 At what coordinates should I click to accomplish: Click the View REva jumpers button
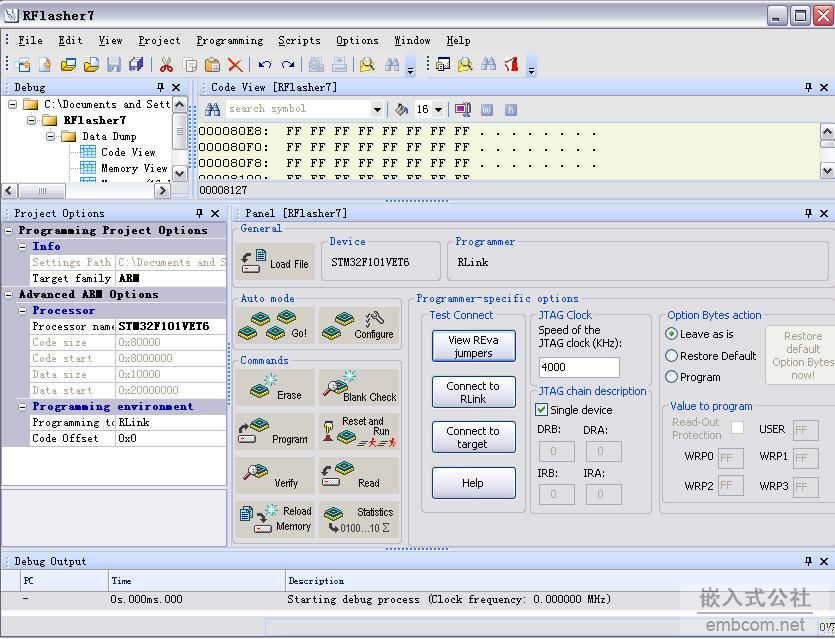(x=473, y=346)
